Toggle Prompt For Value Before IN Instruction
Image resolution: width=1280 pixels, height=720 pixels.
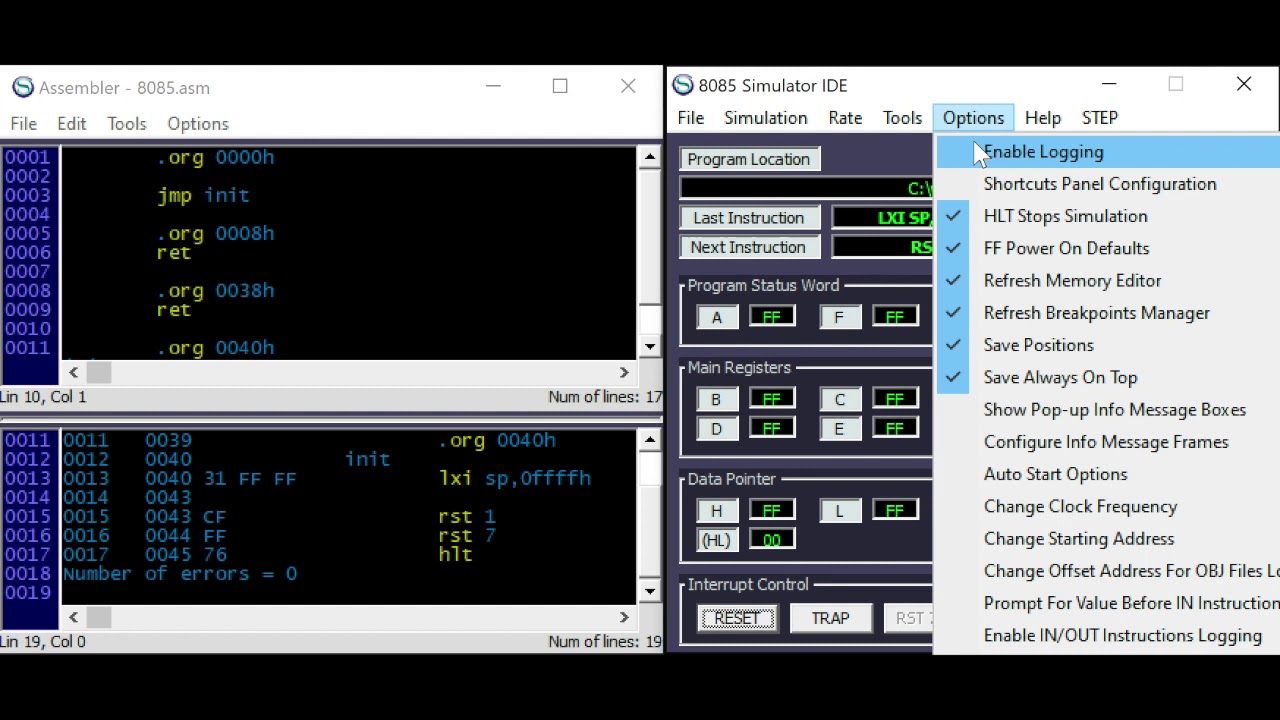[1107, 603]
